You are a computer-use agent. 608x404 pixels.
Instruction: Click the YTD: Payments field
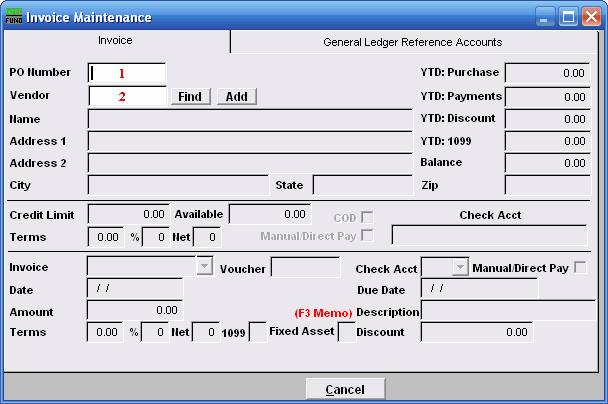[548, 97]
